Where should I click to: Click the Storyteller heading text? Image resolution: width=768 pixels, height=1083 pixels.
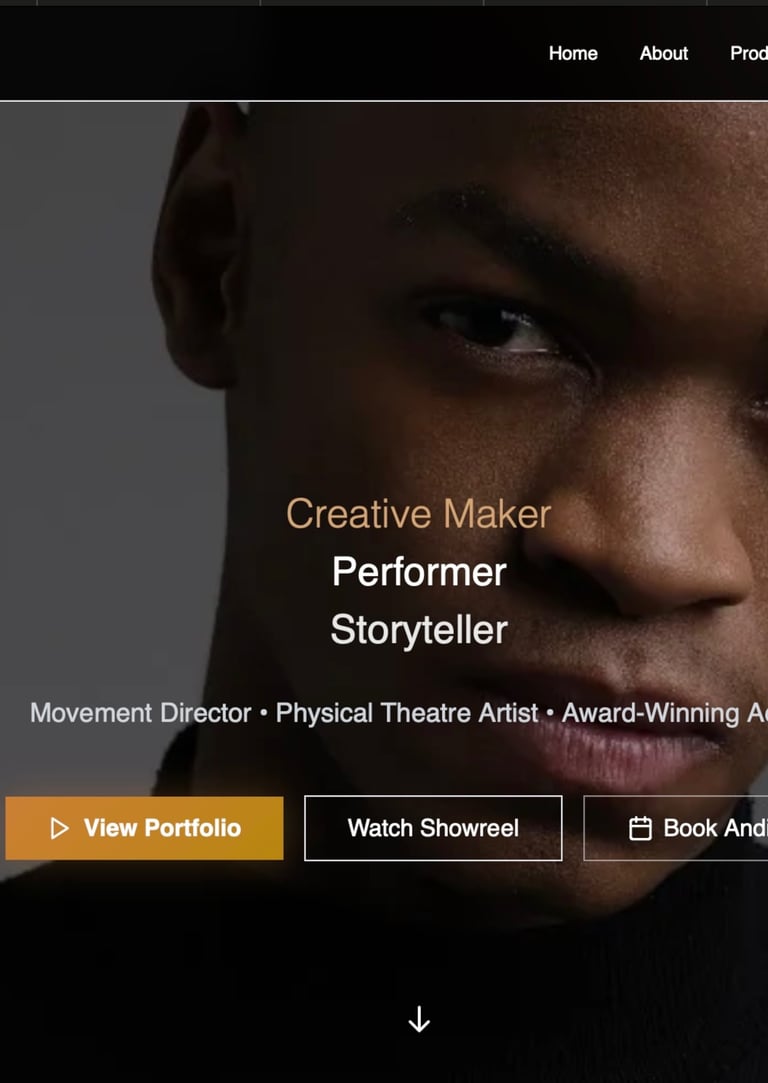point(419,630)
